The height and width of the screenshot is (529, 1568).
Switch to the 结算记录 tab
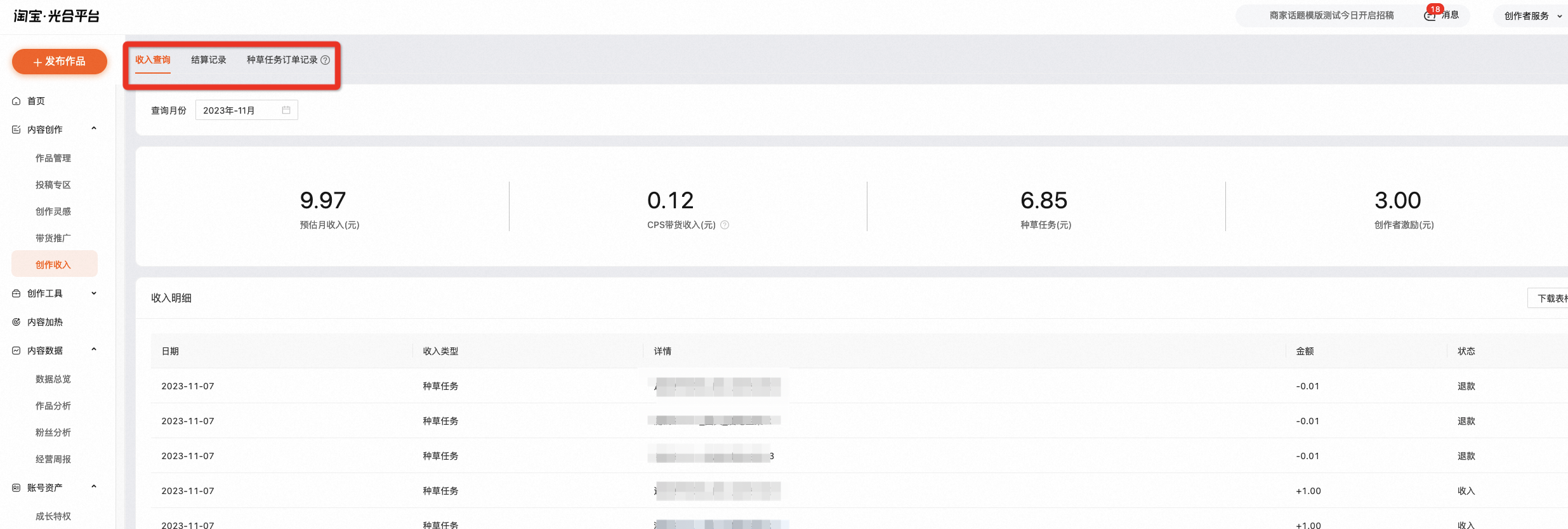pyautogui.click(x=209, y=60)
